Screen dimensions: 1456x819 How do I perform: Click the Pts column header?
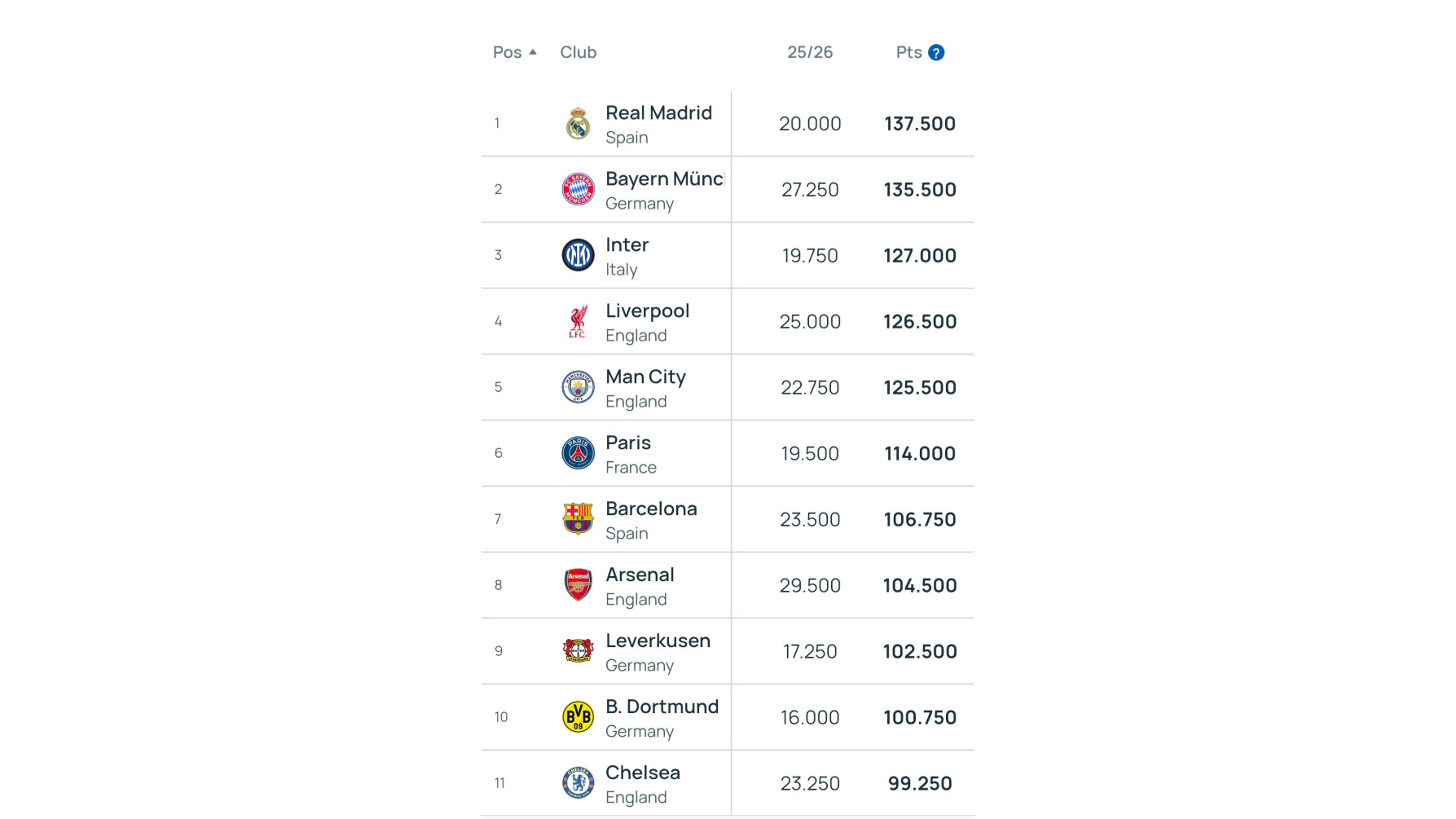tap(908, 52)
